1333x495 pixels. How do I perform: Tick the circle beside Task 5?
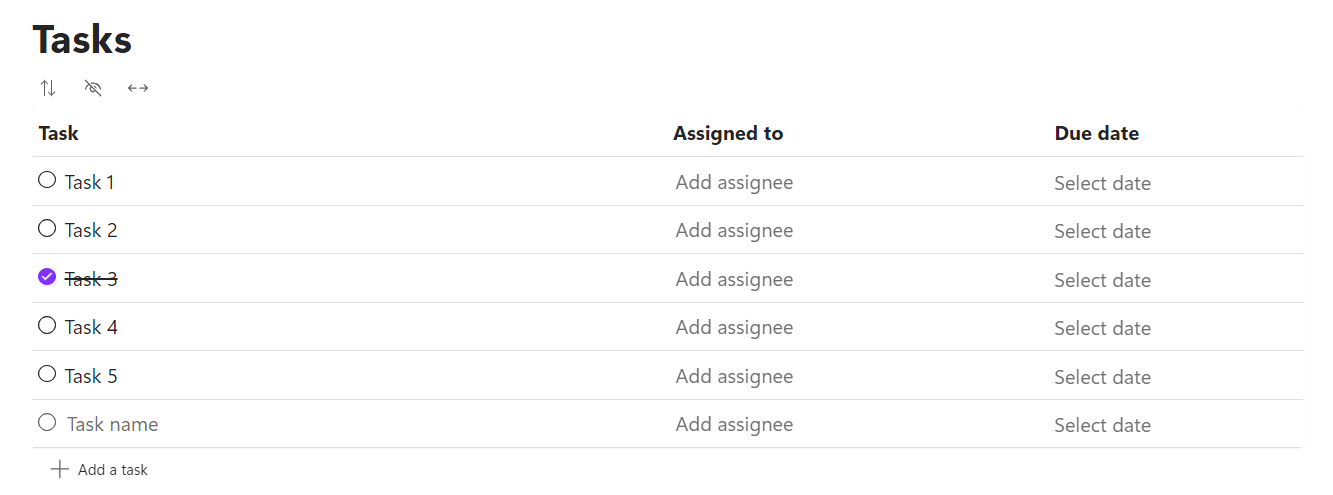pos(47,374)
